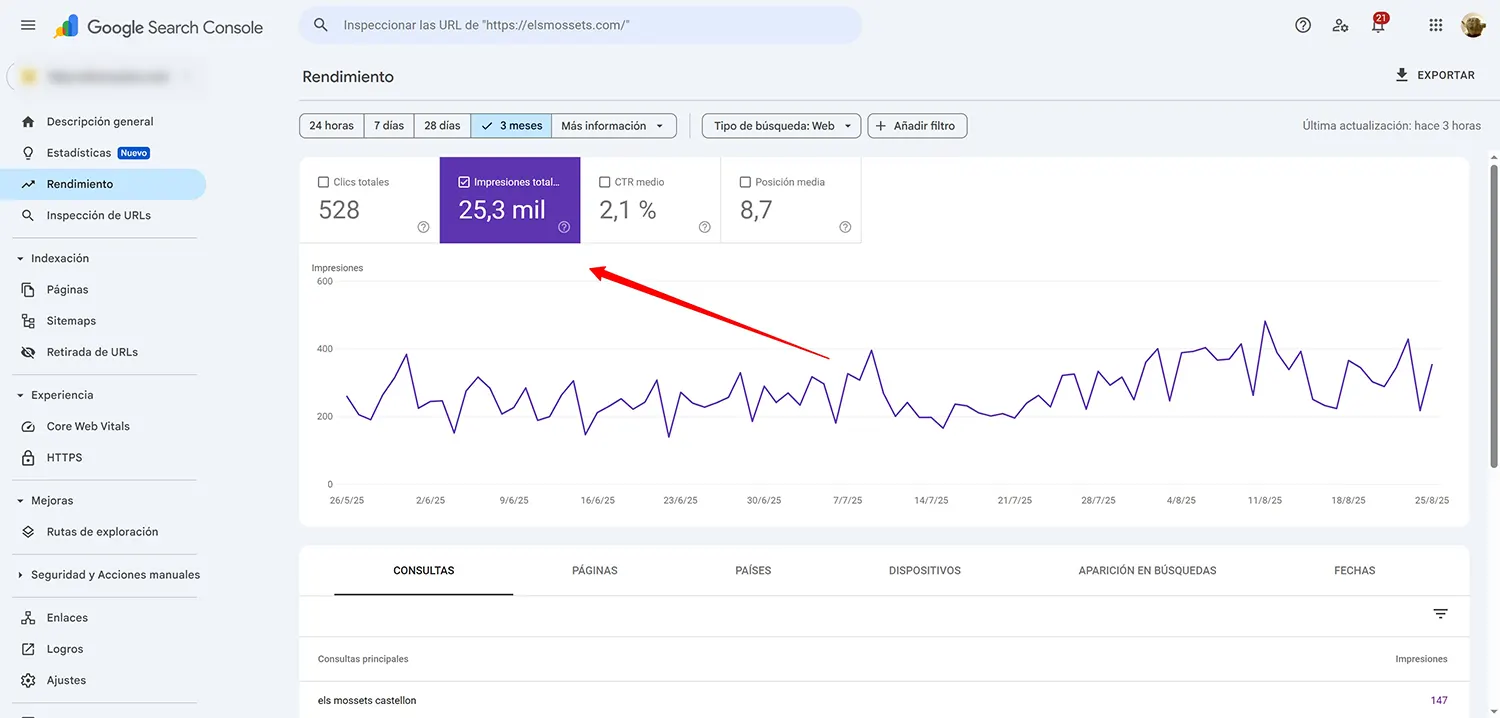This screenshot has width=1500, height=718.
Task: Click the help question mark icon
Action: tap(1302, 25)
